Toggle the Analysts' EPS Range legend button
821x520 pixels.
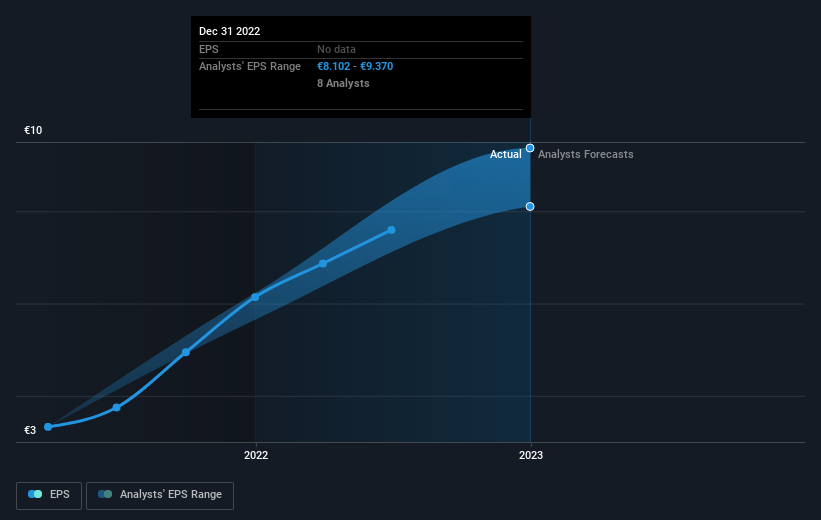click(160, 495)
